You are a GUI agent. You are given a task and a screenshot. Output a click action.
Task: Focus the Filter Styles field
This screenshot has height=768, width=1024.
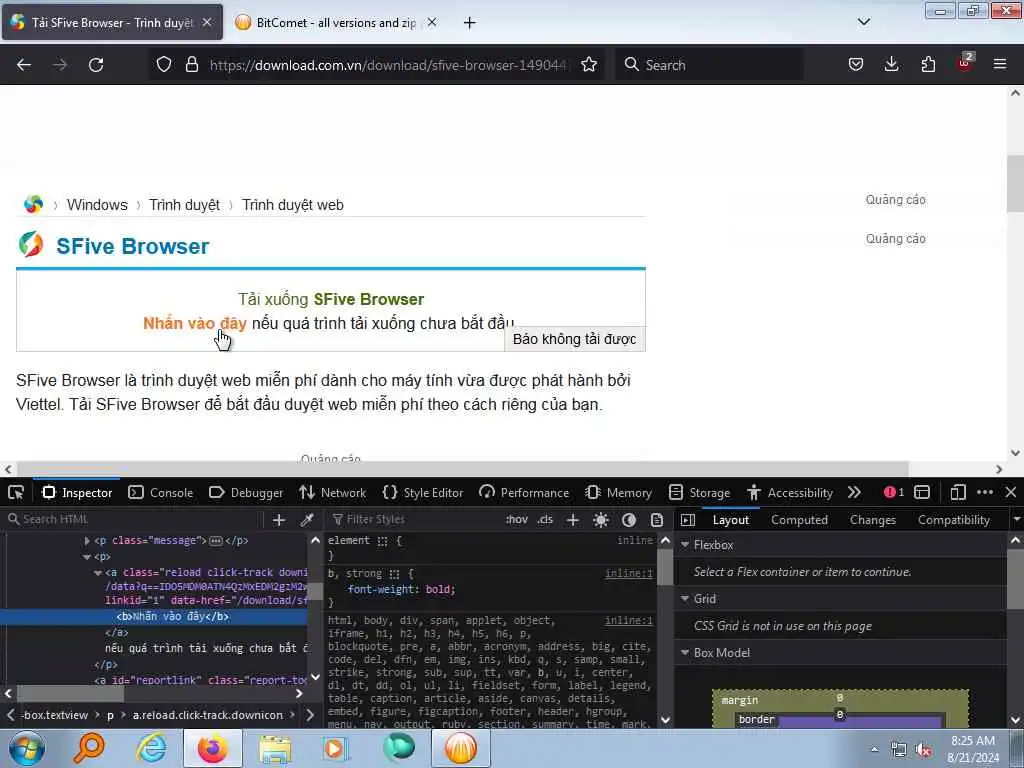pyautogui.click(x=415, y=519)
